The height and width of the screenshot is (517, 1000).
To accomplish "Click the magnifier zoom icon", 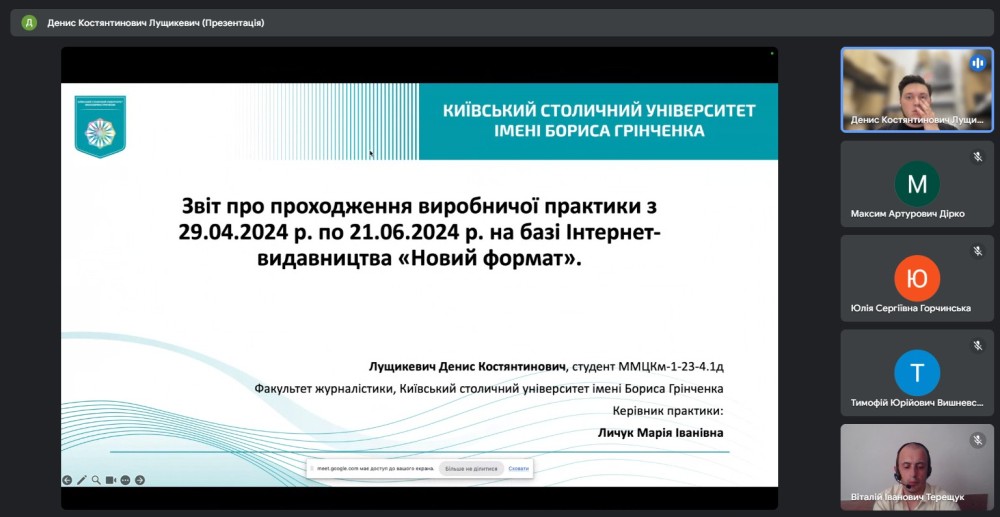I will (x=96, y=480).
